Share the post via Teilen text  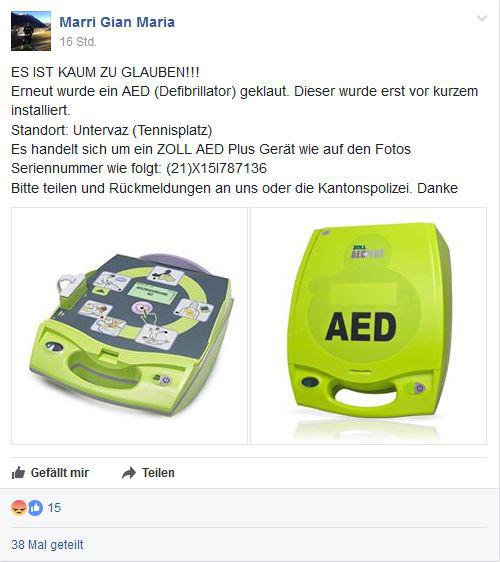pyautogui.click(x=158, y=472)
